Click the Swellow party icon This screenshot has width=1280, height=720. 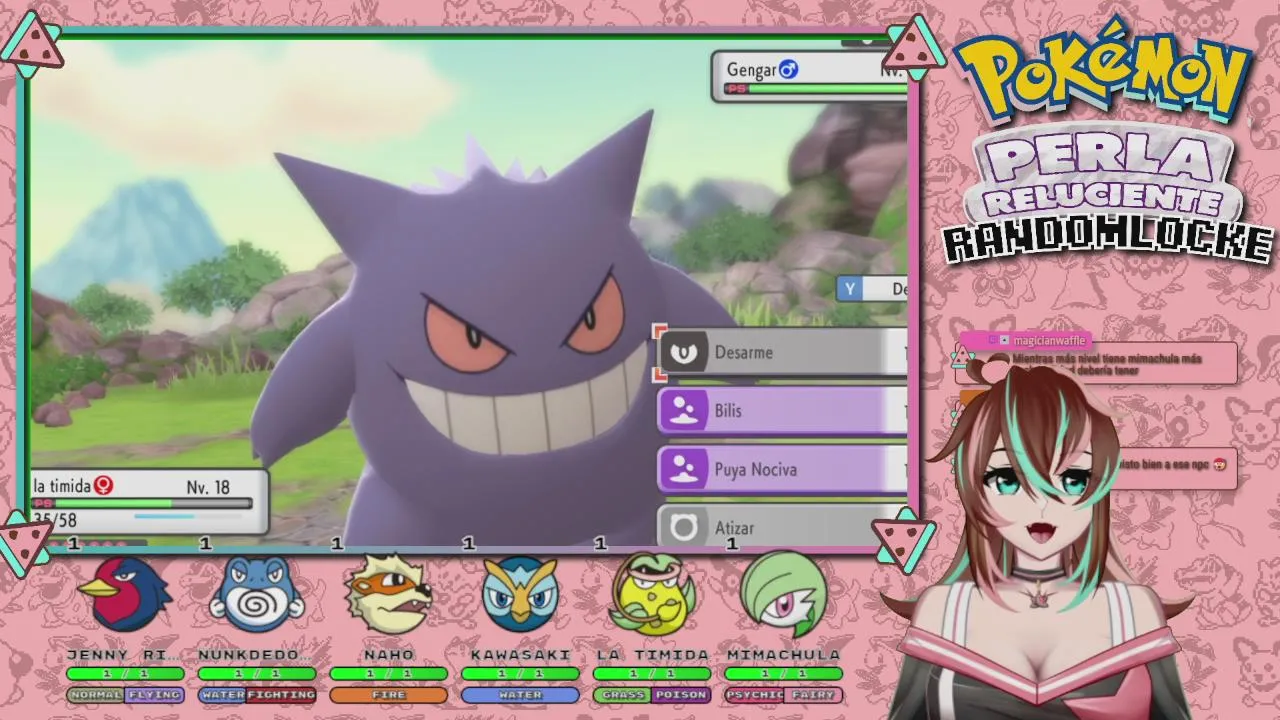(x=125, y=594)
